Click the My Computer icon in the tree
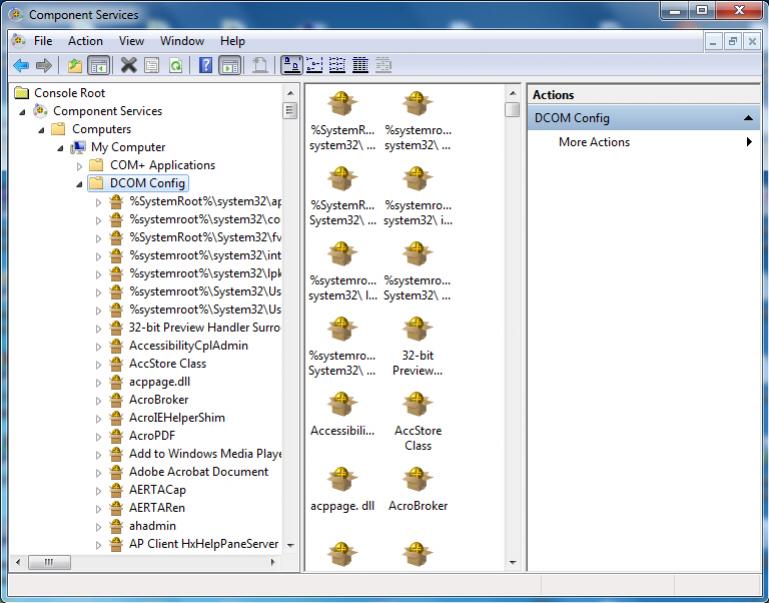The height and width of the screenshot is (603, 769). click(78, 147)
